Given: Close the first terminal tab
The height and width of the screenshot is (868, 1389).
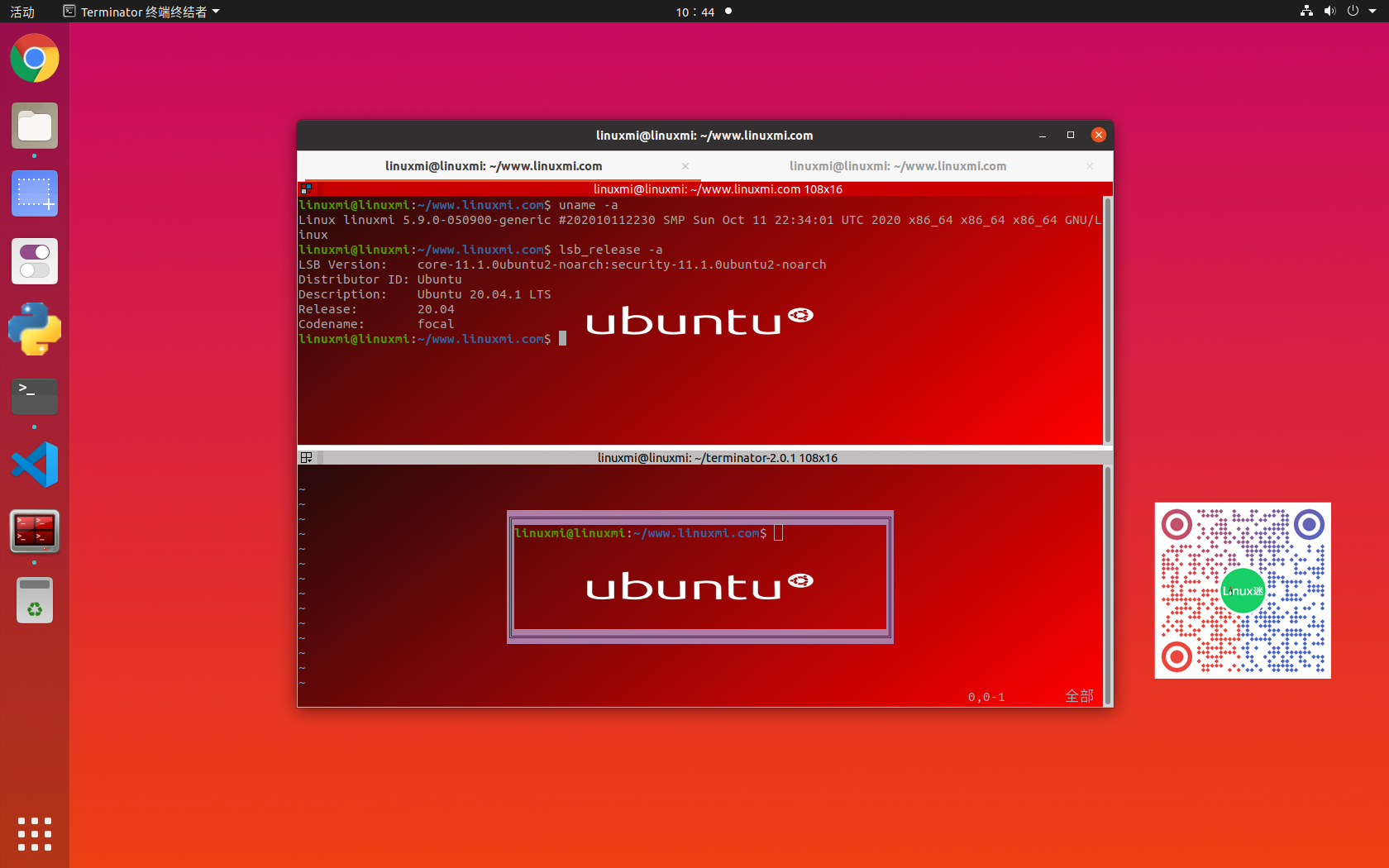Looking at the screenshot, I should click(685, 165).
